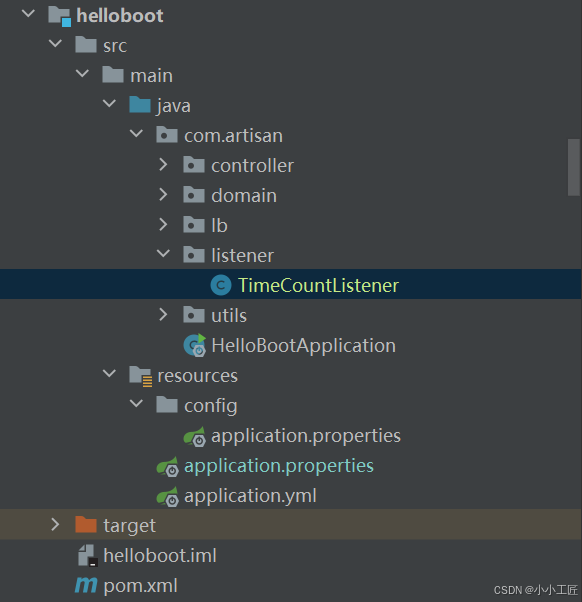Click the utils package icon
Image resolution: width=582 pixels, height=602 pixels.
[x=194, y=315]
